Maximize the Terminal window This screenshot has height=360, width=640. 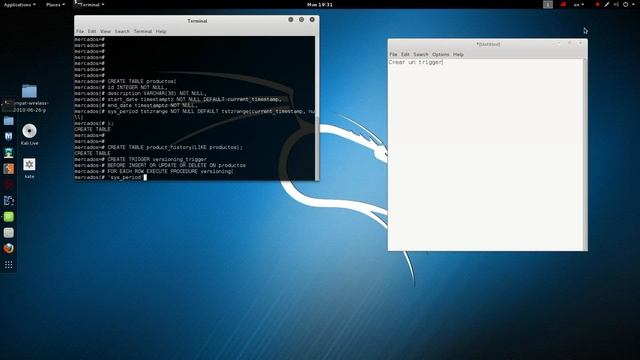tap(301, 20)
